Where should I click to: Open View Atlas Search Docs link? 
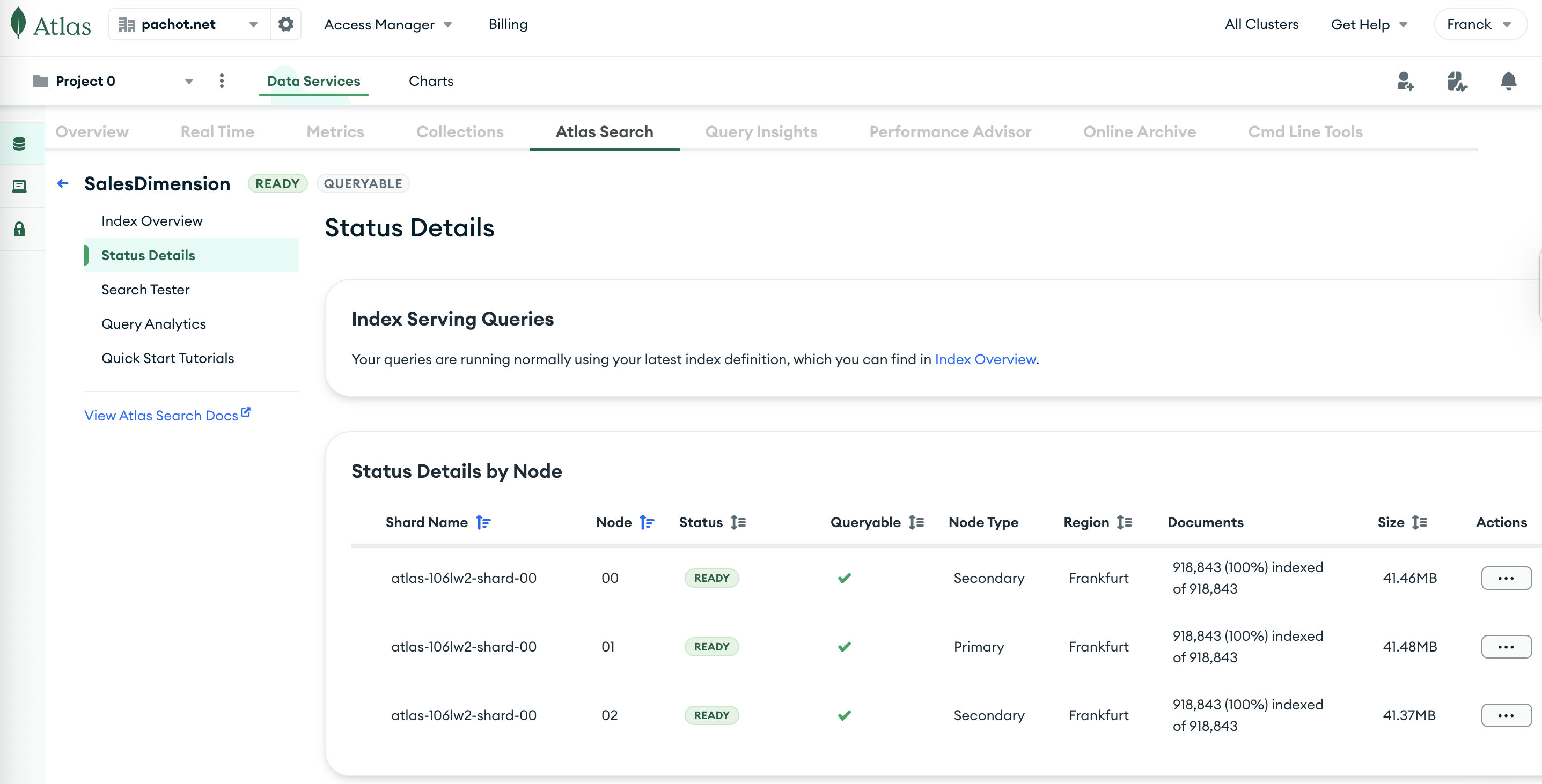point(167,415)
